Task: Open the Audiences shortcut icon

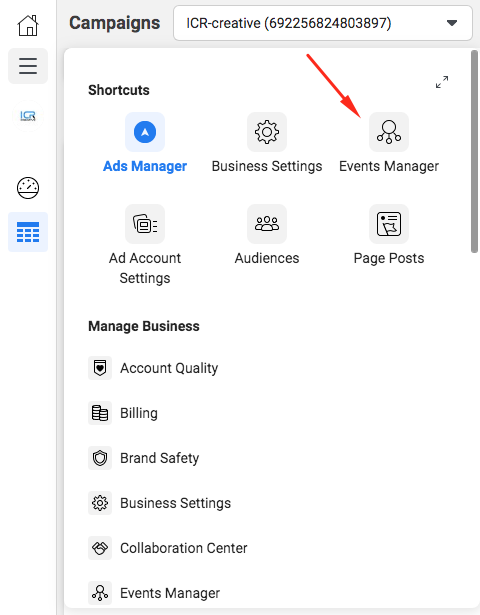Action: pyautogui.click(x=267, y=224)
